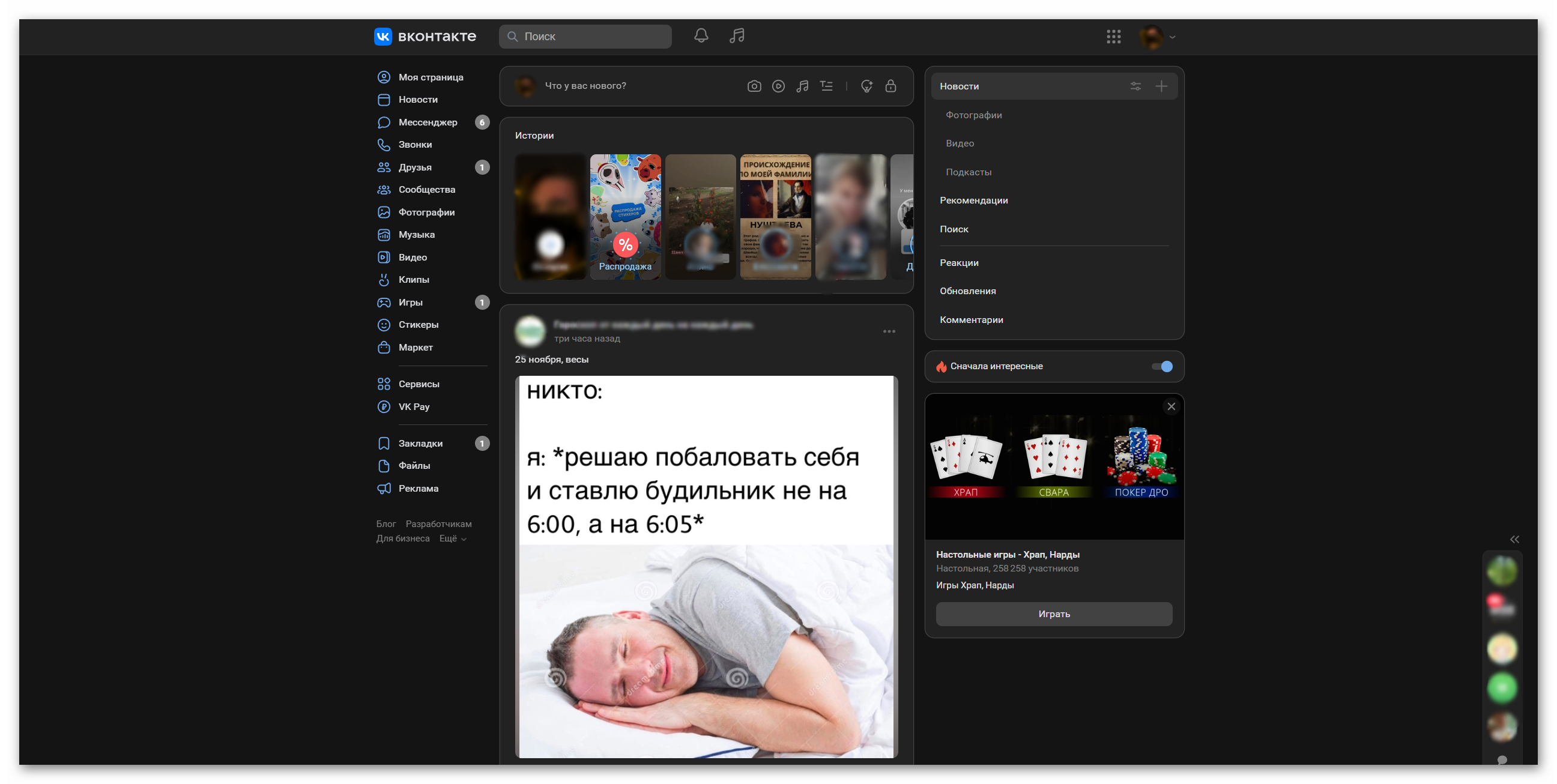Open news filter settings sliders icon
Screen dimensions: 1557x784
pyautogui.click(x=1135, y=86)
